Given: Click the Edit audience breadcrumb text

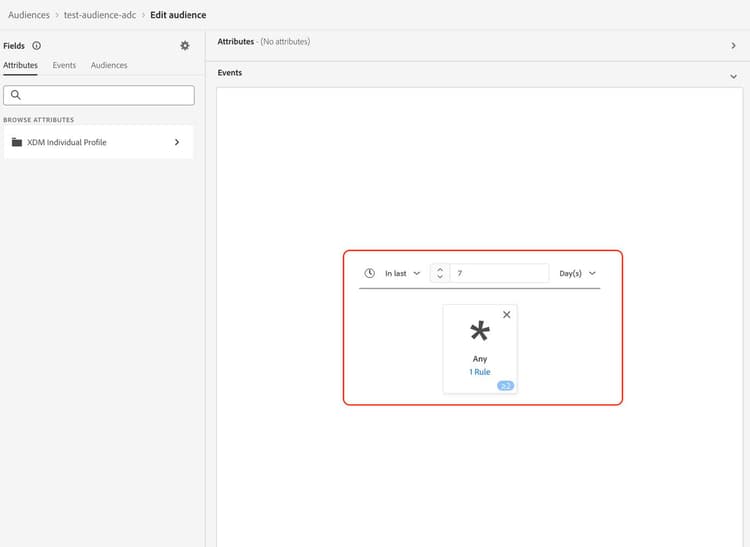Looking at the screenshot, I should [x=178, y=15].
